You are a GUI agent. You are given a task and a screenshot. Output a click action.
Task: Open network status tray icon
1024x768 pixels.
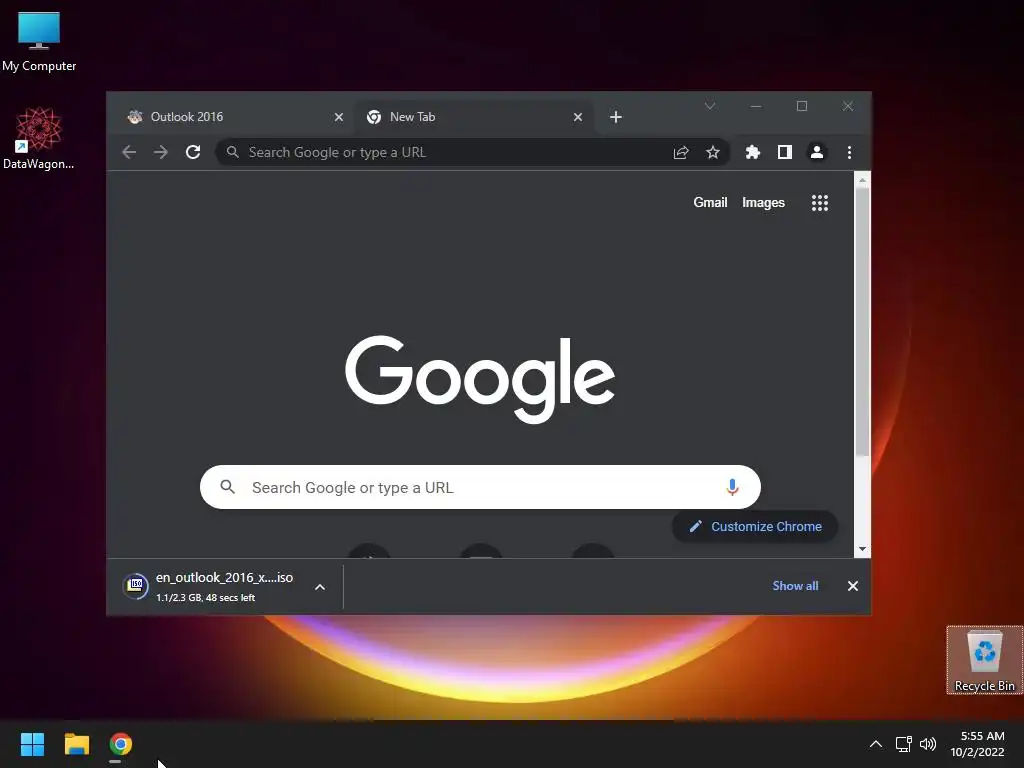pos(903,744)
